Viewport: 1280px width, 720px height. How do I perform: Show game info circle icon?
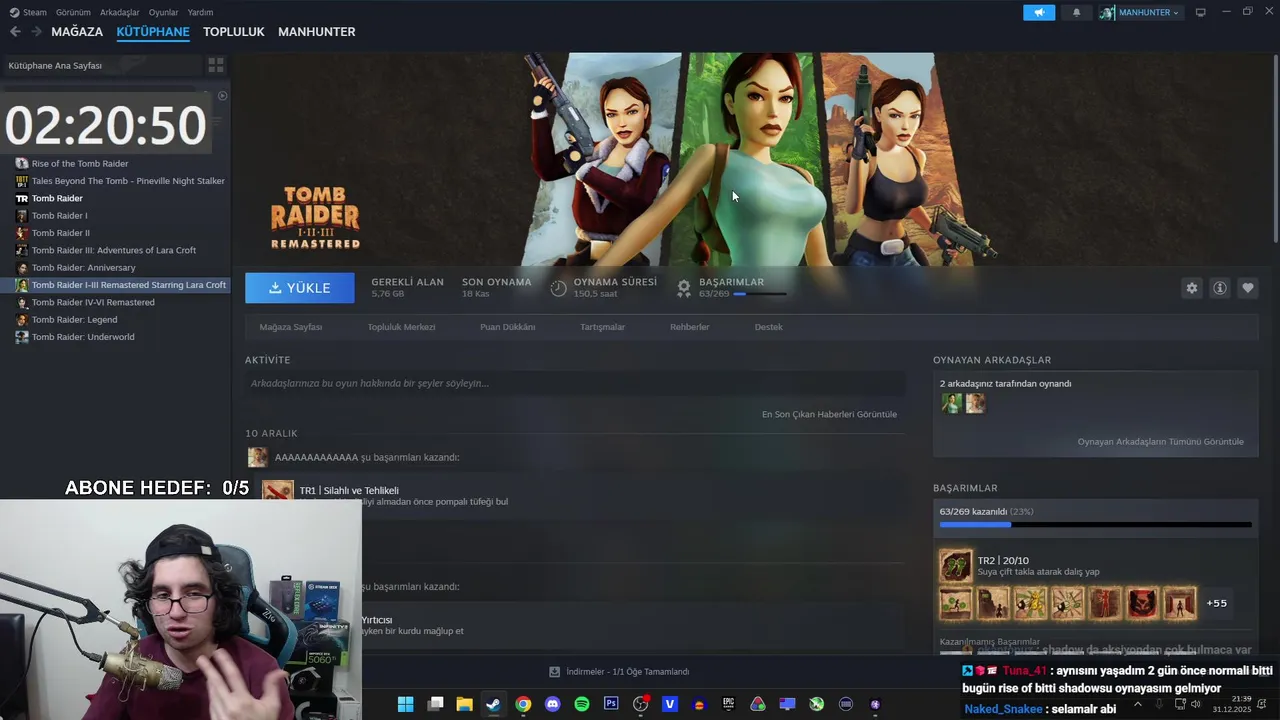1220,288
